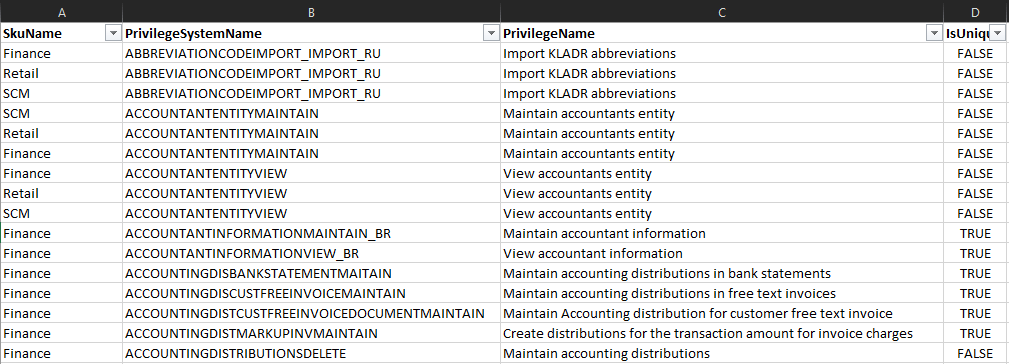Click 'Maintain accounting distributions in free text invoices'
This screenshot has height=364, width=1009.
721,293
